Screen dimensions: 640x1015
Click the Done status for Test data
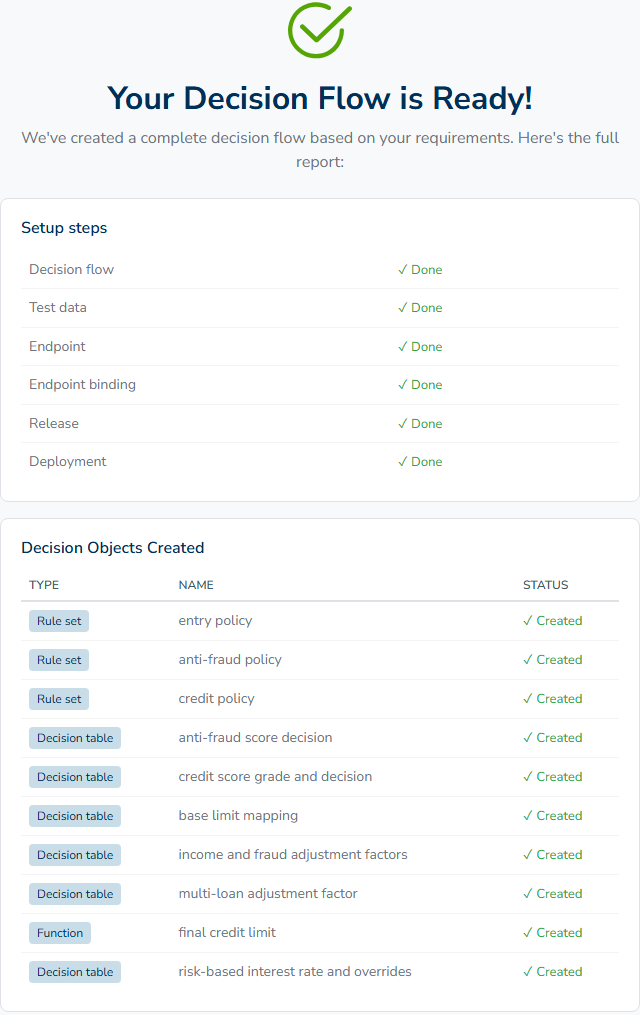[x=420, y=308]
